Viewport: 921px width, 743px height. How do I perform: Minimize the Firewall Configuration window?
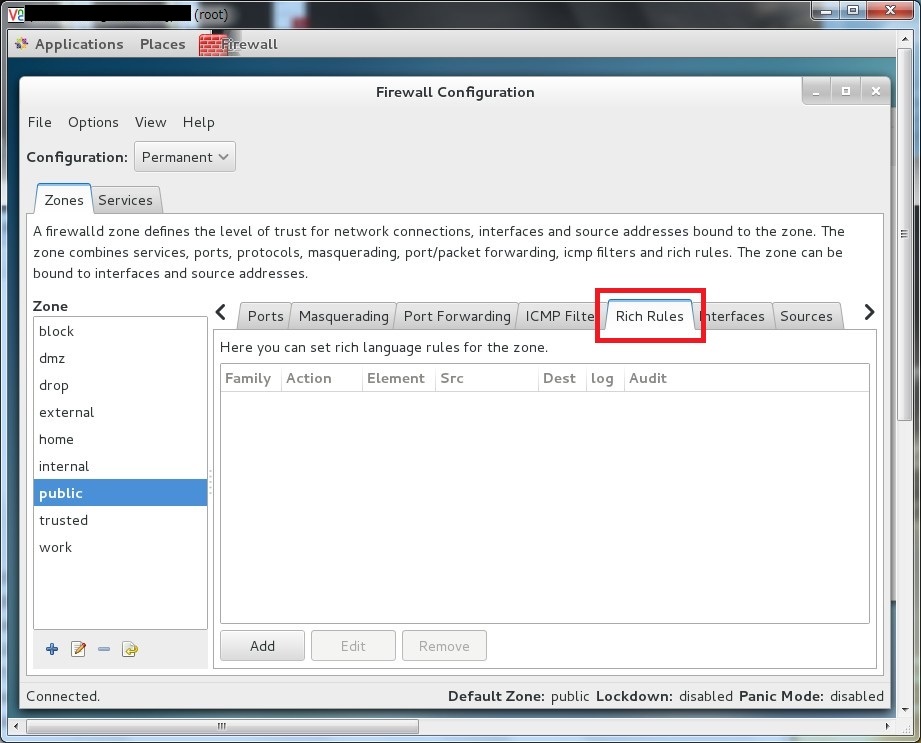816,92
